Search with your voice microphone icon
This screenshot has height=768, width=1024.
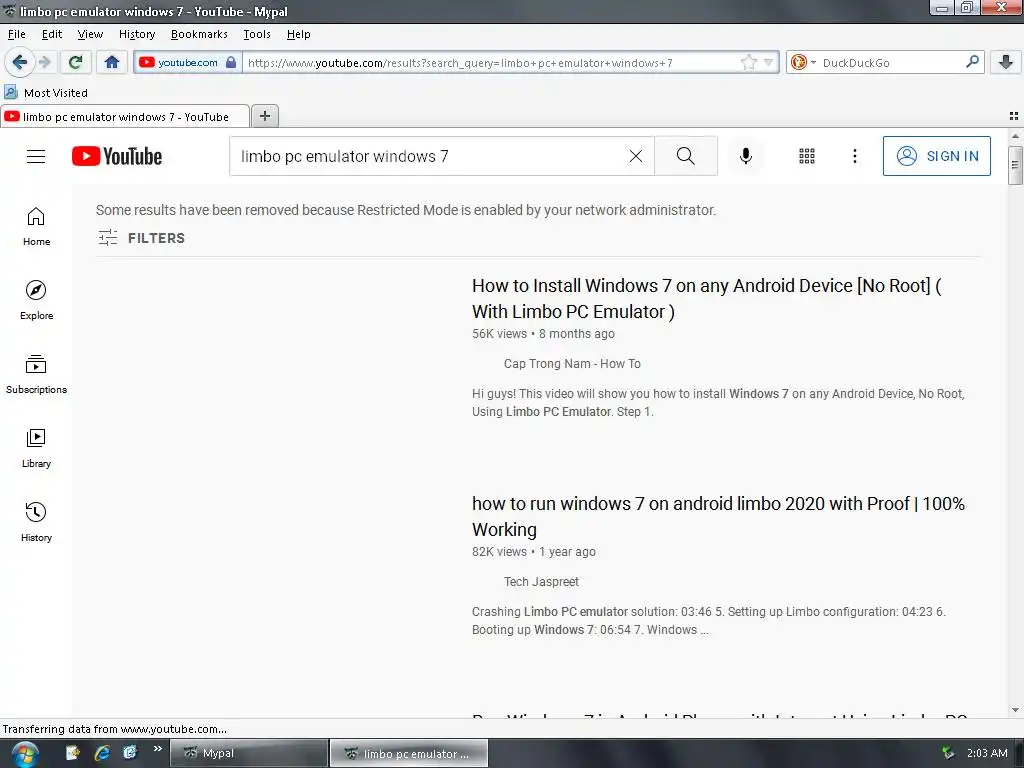pos(746,156)
